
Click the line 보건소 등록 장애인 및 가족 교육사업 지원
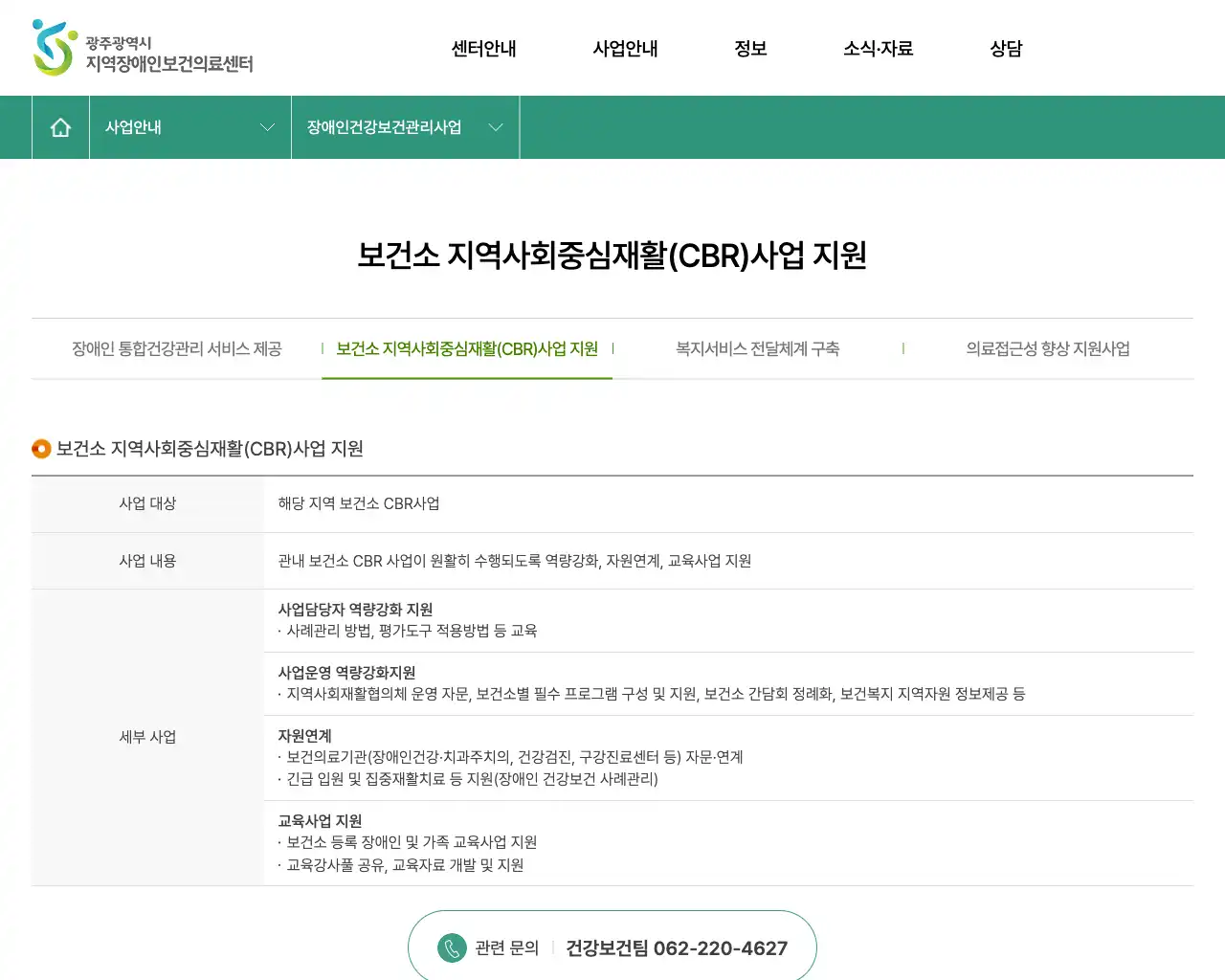pyautogui.click(x=408, y=842)
